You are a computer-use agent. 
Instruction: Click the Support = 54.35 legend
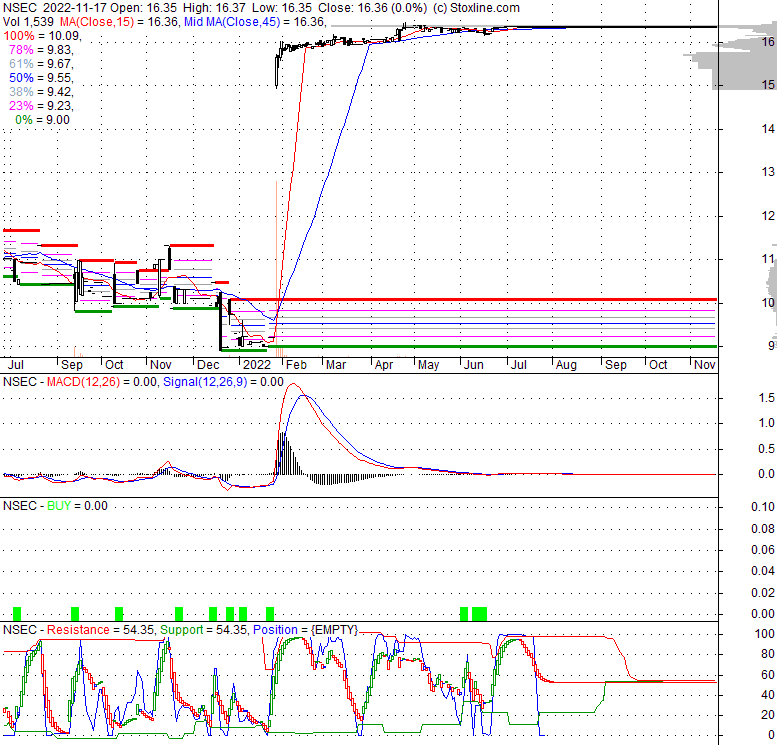[x=203, y=629]
